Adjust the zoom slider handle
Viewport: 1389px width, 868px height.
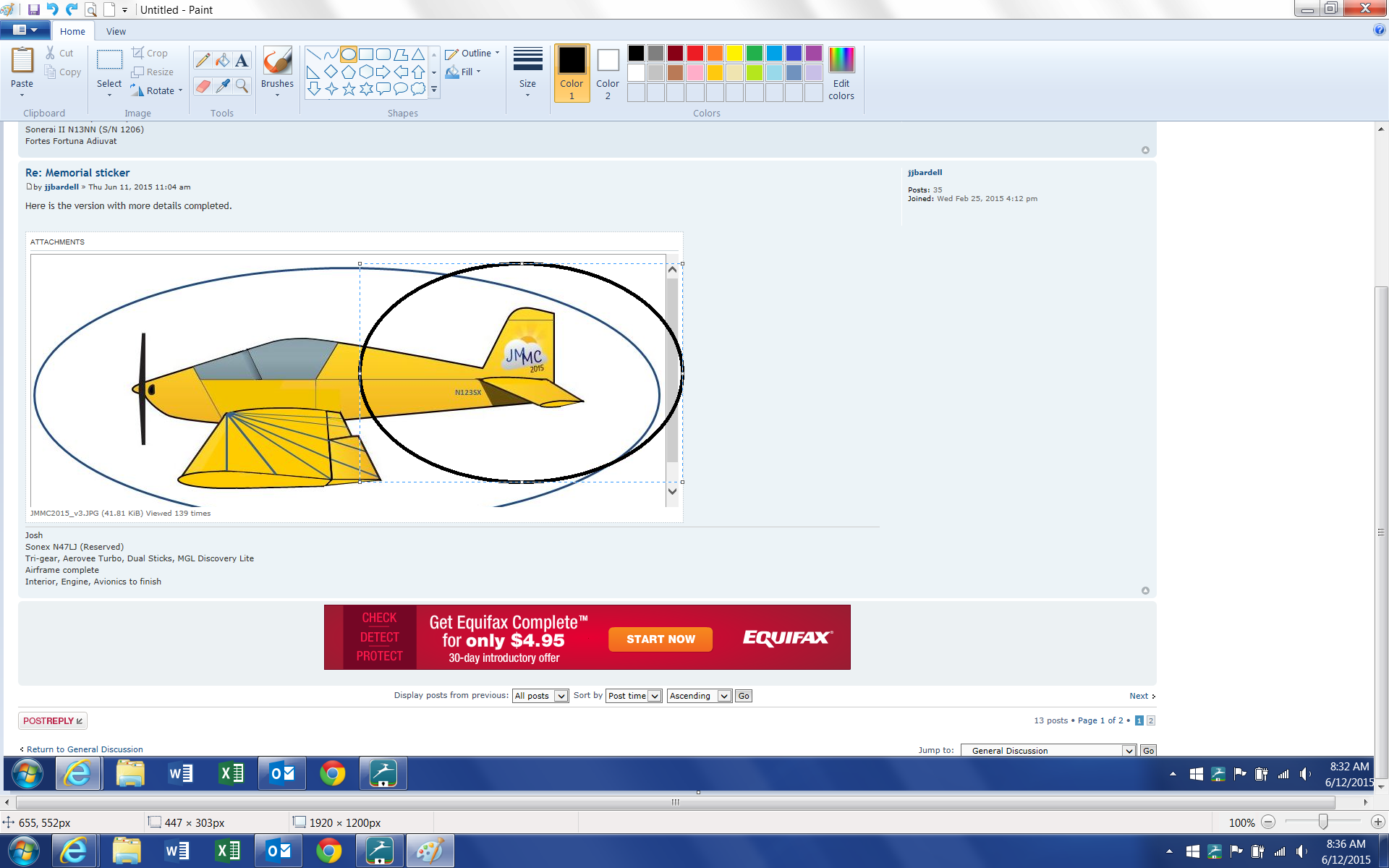[x=1322, y=822]
